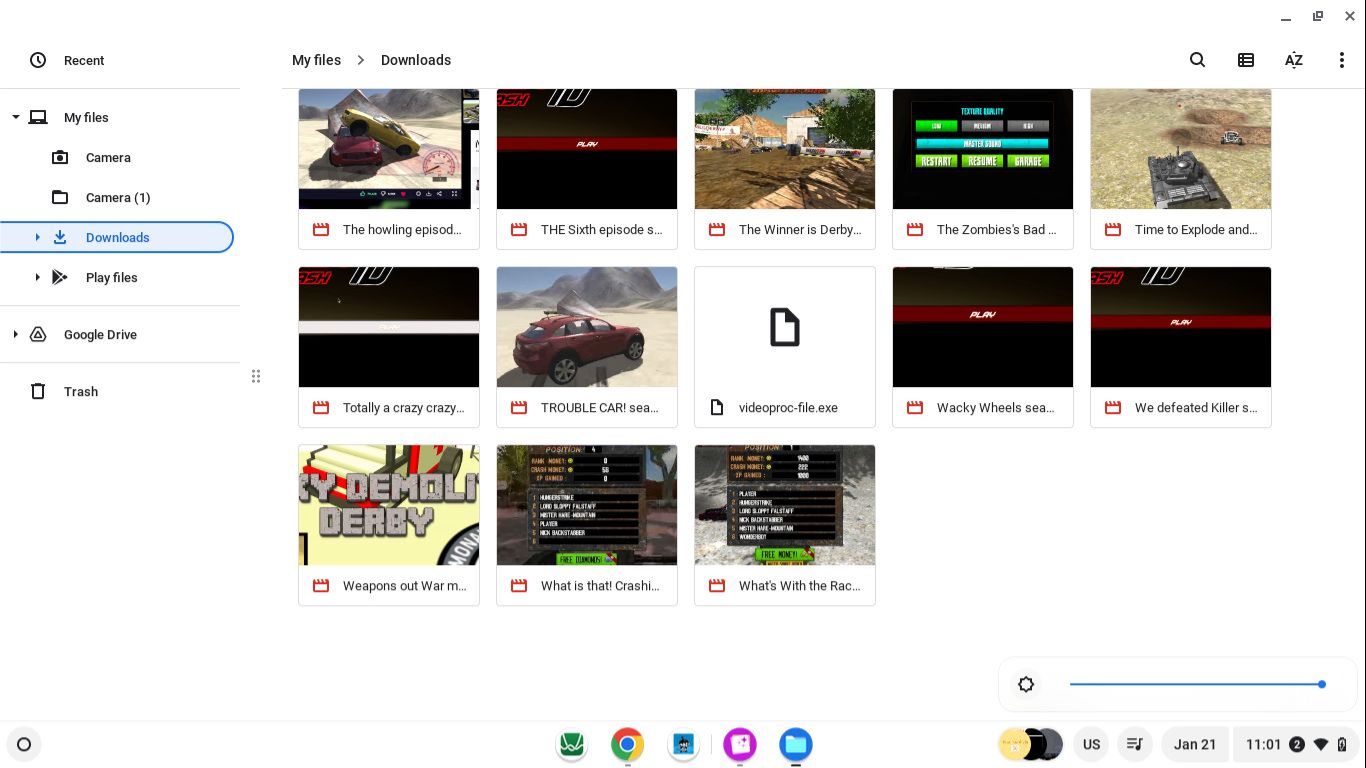Click 'videoproc-file.exe' file name
Viewport: 1366px width, 768px height.
pyautogui.click(x=788, y=408)
